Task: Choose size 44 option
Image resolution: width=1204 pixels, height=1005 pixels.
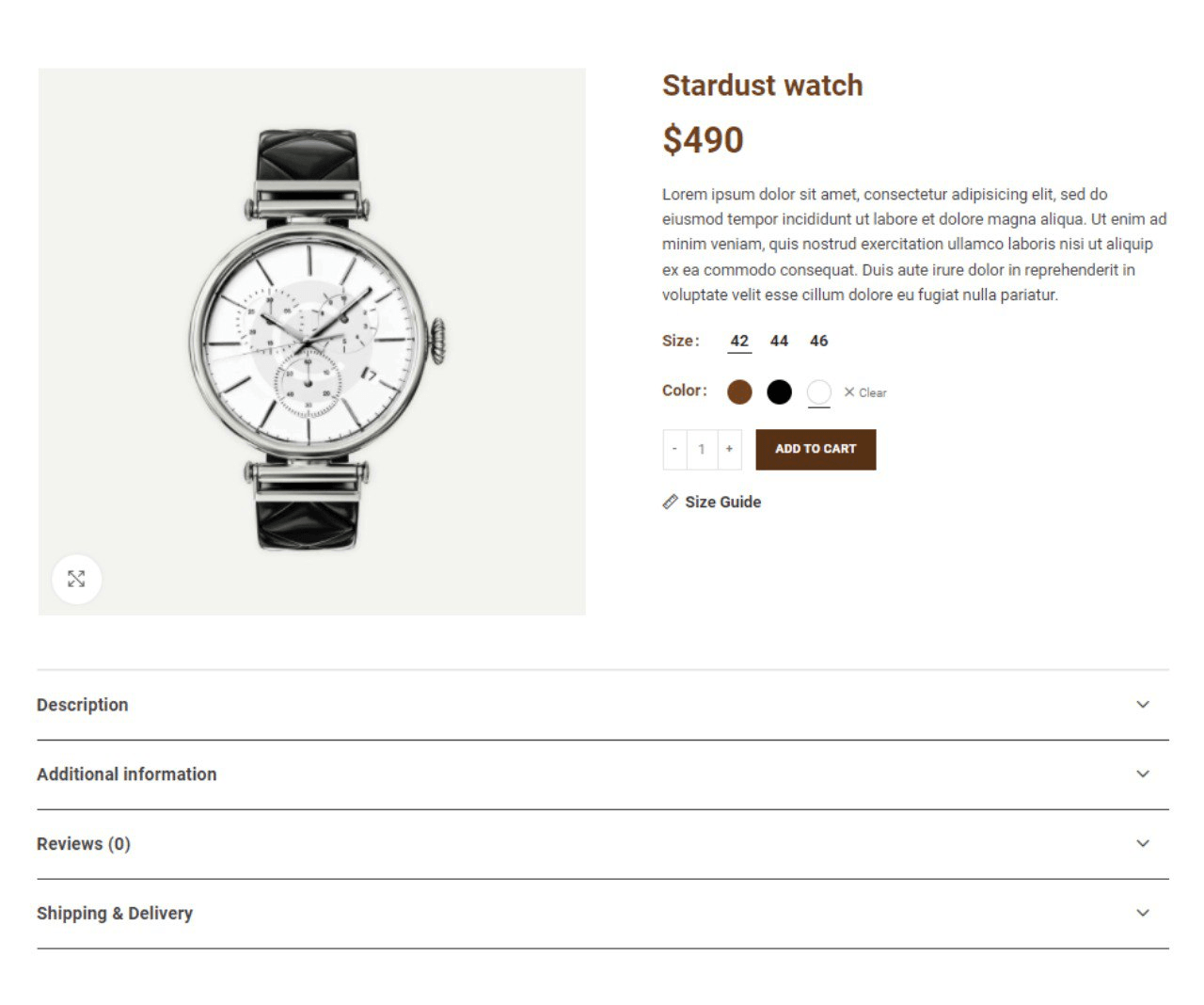Action: (x=779, y=341)
